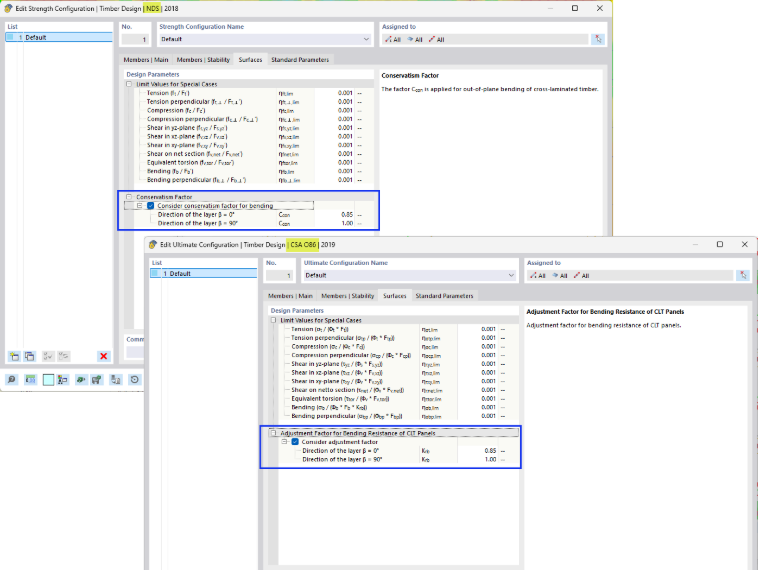Screen dimensions: 760x570
Task: Close the CSA O86 configuration window
Action: click(744, 244)
